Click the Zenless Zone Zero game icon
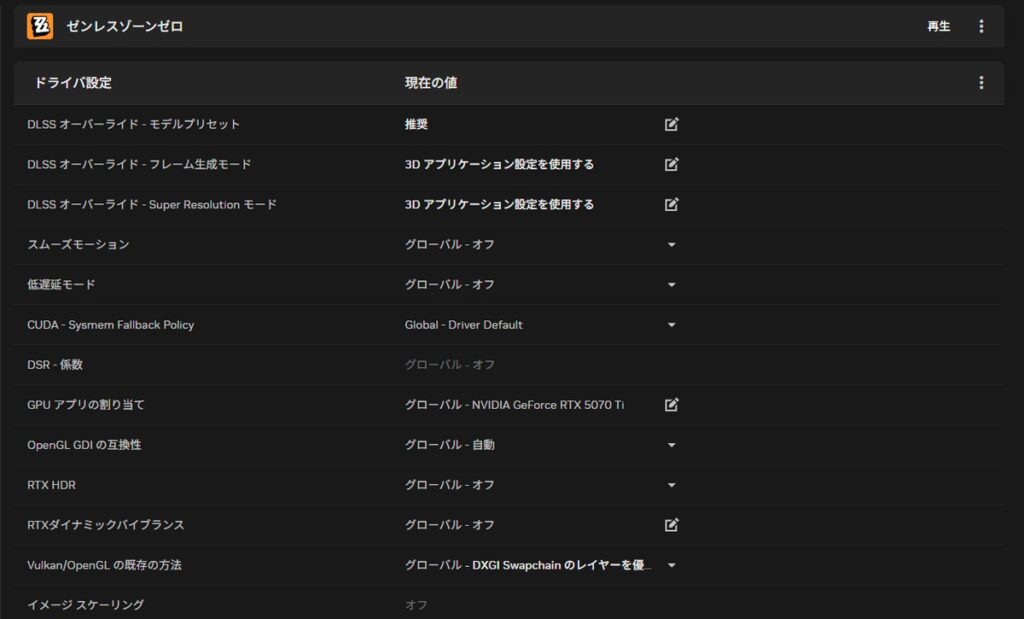Screen dimensions: 1024x619 tap(40, 26)
